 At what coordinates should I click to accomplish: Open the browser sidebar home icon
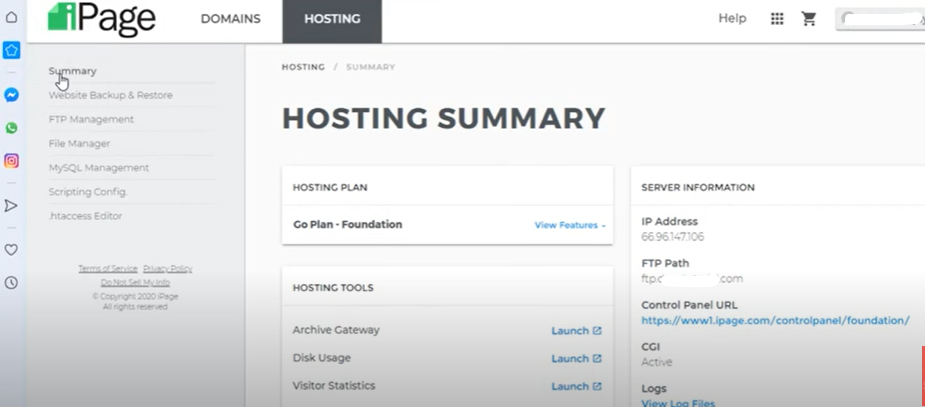pyautogui.click(x=11, y=17)
